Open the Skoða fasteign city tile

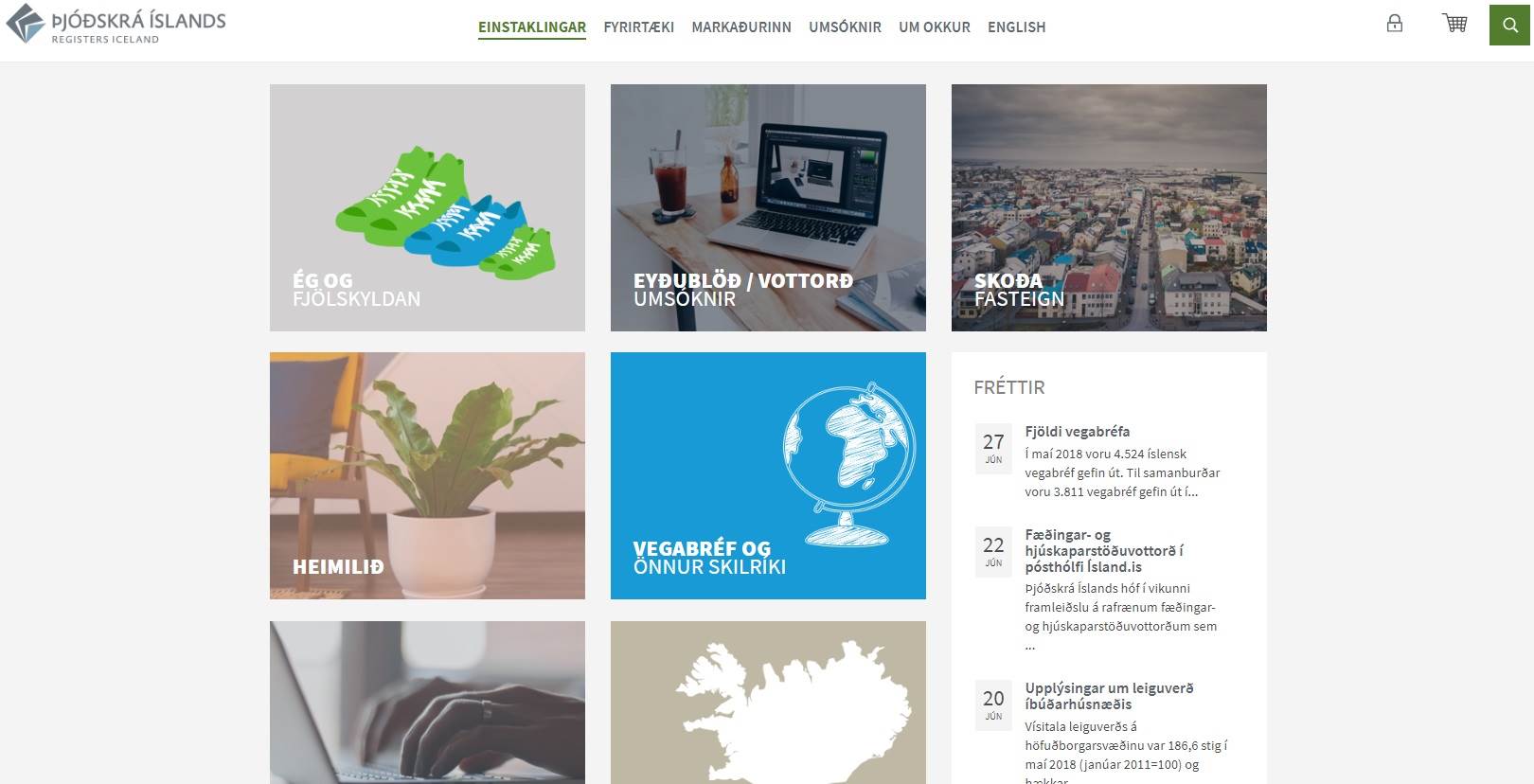(1109, 207)
